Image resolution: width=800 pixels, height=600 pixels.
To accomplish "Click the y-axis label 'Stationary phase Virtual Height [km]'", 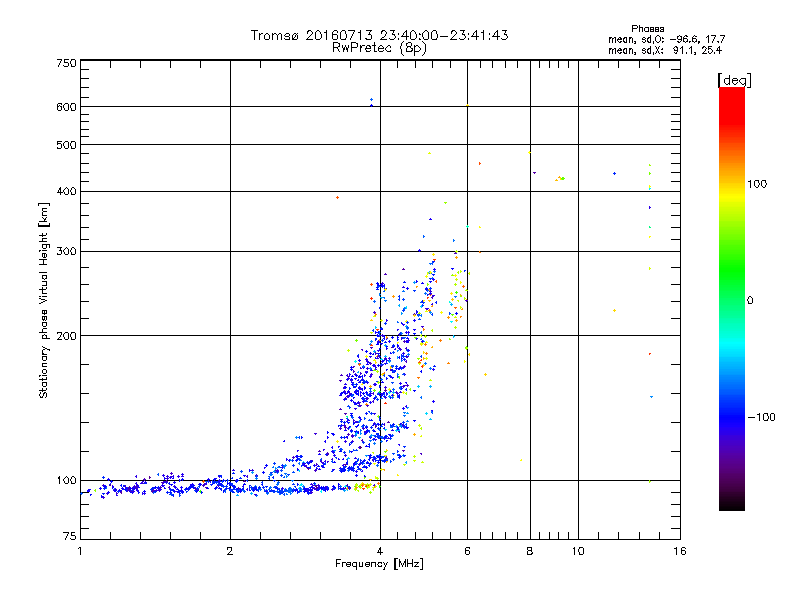I will 44,300.
